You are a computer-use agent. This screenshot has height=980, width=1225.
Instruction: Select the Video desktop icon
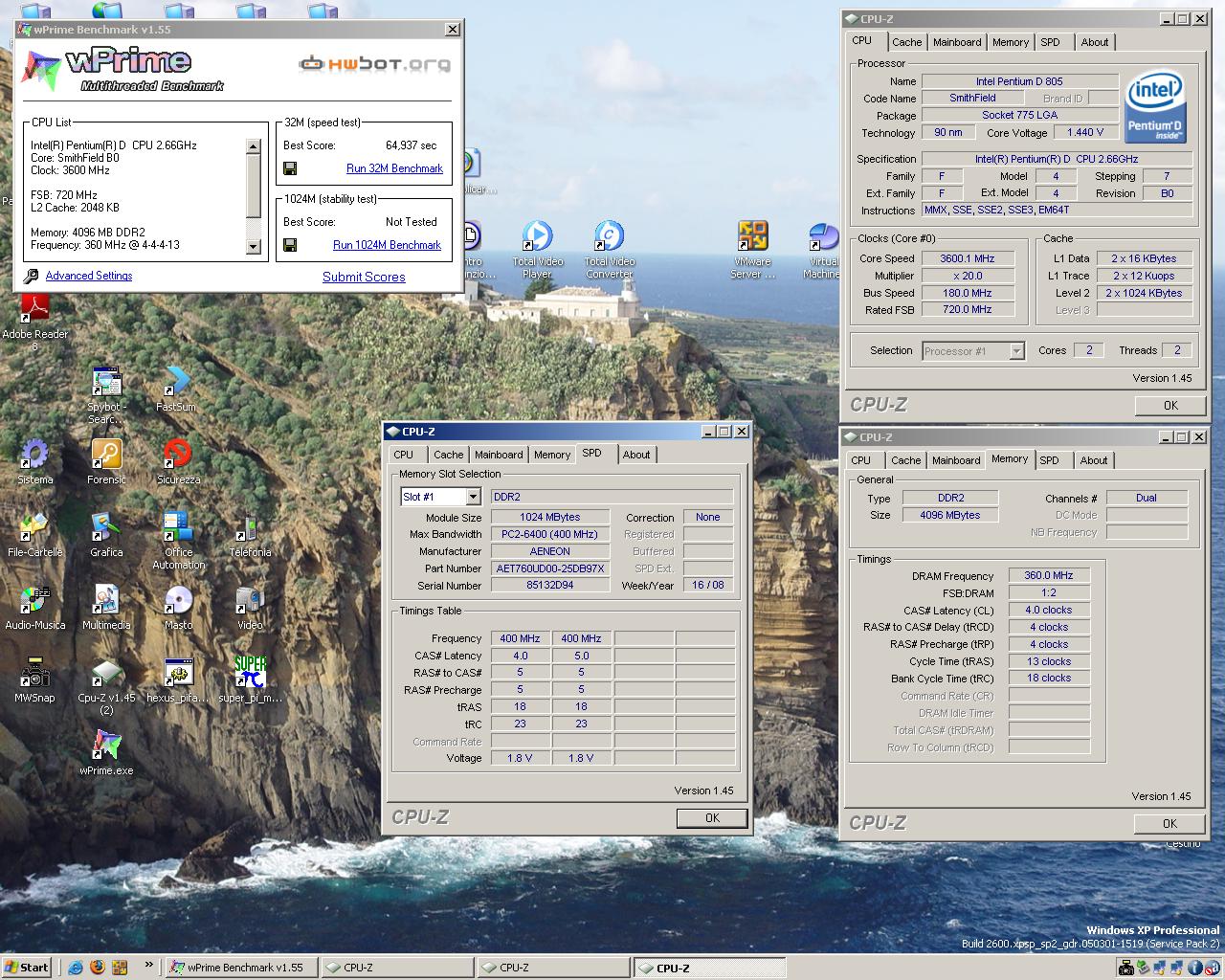[250, 600]
